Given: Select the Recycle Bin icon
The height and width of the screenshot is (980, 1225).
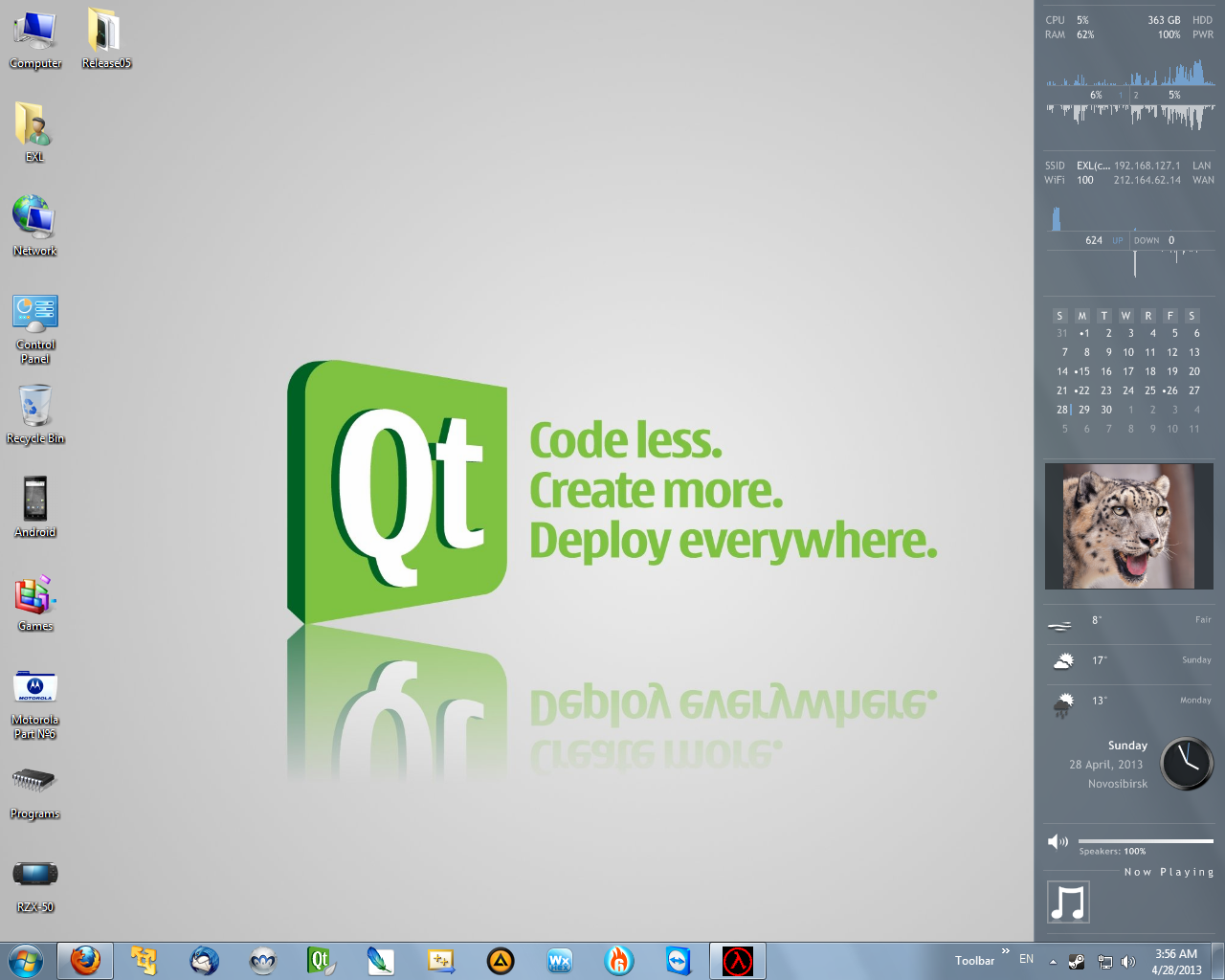Looking at the screenshot, I should coord(35,414).
